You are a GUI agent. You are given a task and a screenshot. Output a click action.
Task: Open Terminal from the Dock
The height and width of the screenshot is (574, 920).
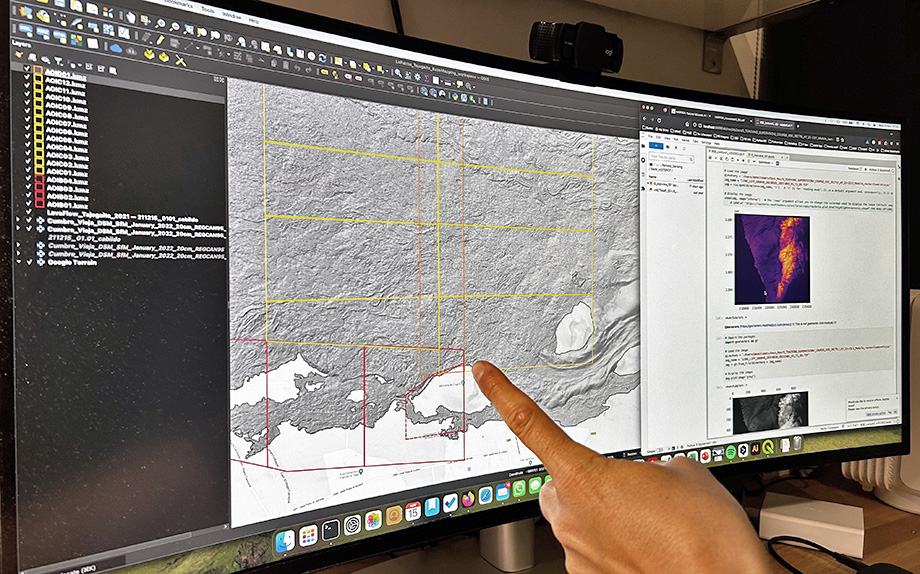click(330, 531)
